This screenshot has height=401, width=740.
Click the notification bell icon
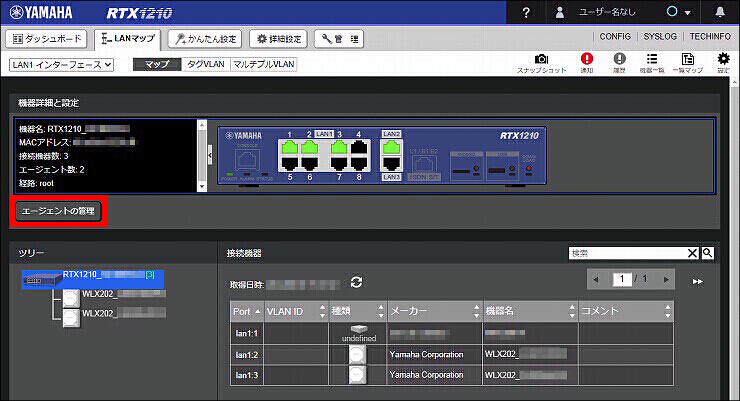pos(720,12)
